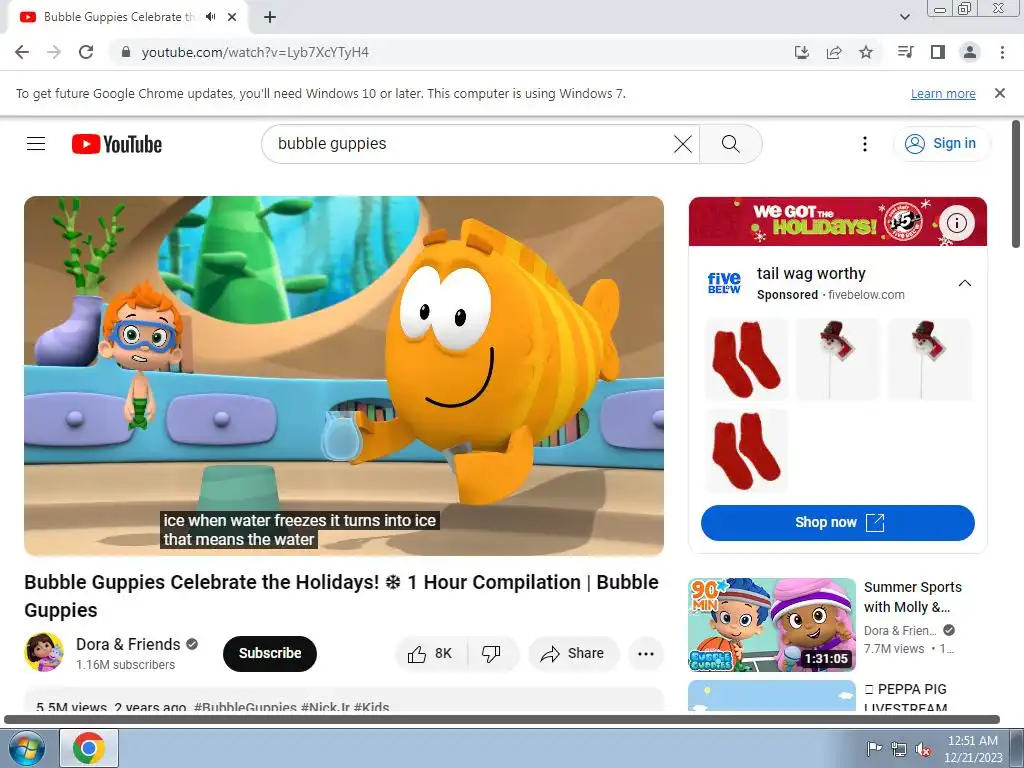Click the We Got the Holidays banner image
Screen dimensions: 1024x768
837,221
